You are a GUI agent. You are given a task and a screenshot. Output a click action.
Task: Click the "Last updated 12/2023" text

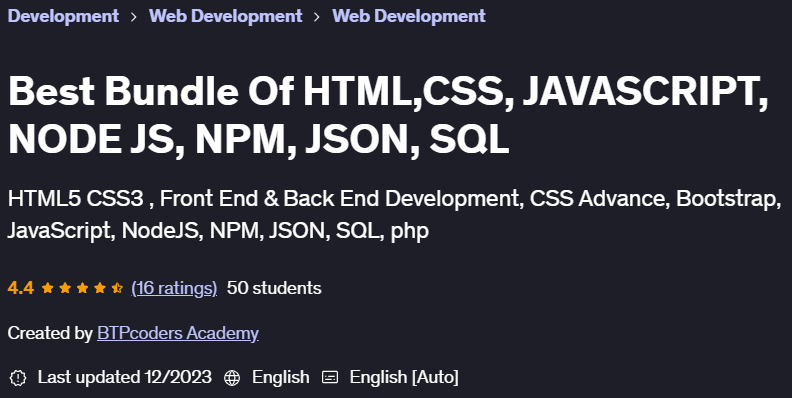click(125, 377)
